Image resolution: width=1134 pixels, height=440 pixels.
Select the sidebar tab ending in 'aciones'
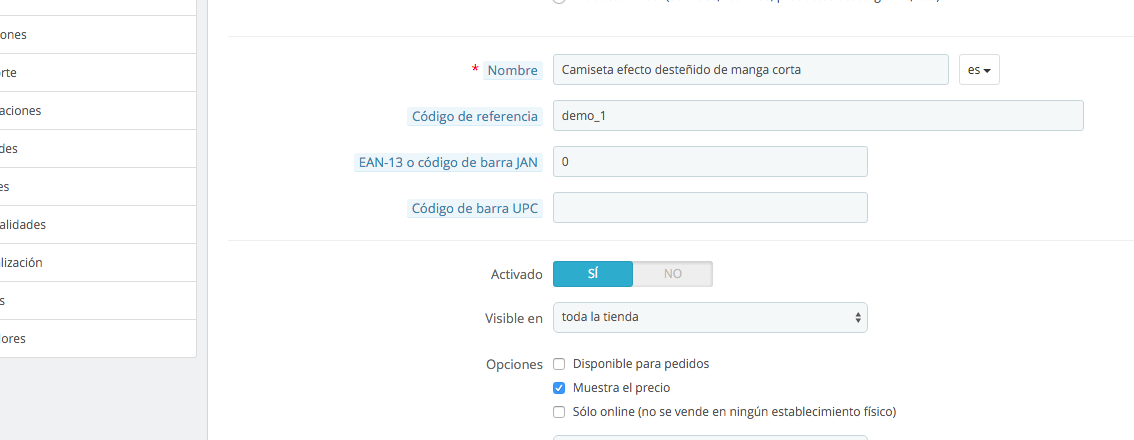click(98, 111)
